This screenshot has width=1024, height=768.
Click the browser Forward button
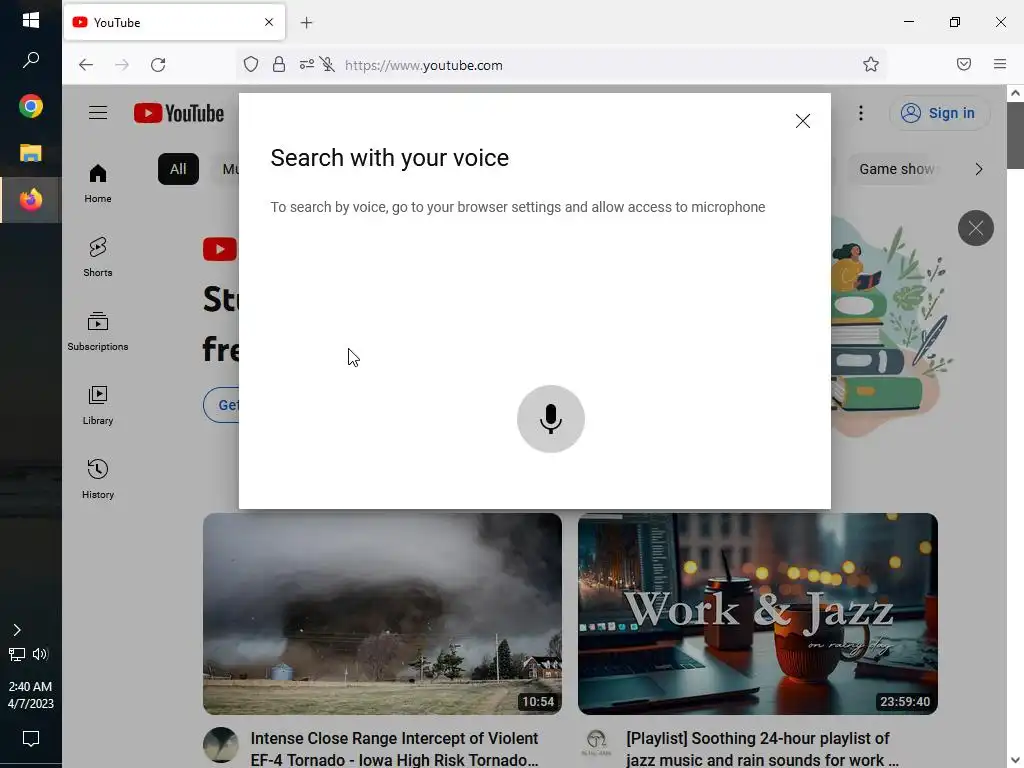click(122, 65)
